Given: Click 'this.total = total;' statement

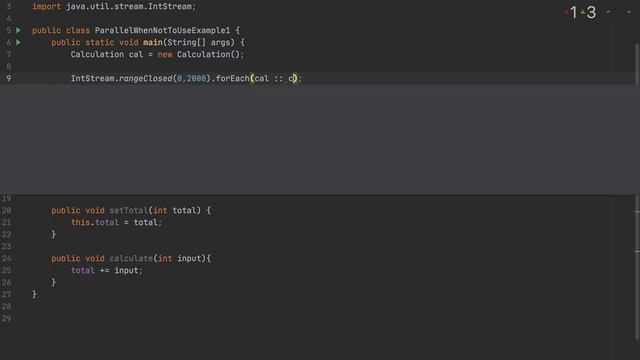Looking at the screenshot, I should tap(116, 222).
